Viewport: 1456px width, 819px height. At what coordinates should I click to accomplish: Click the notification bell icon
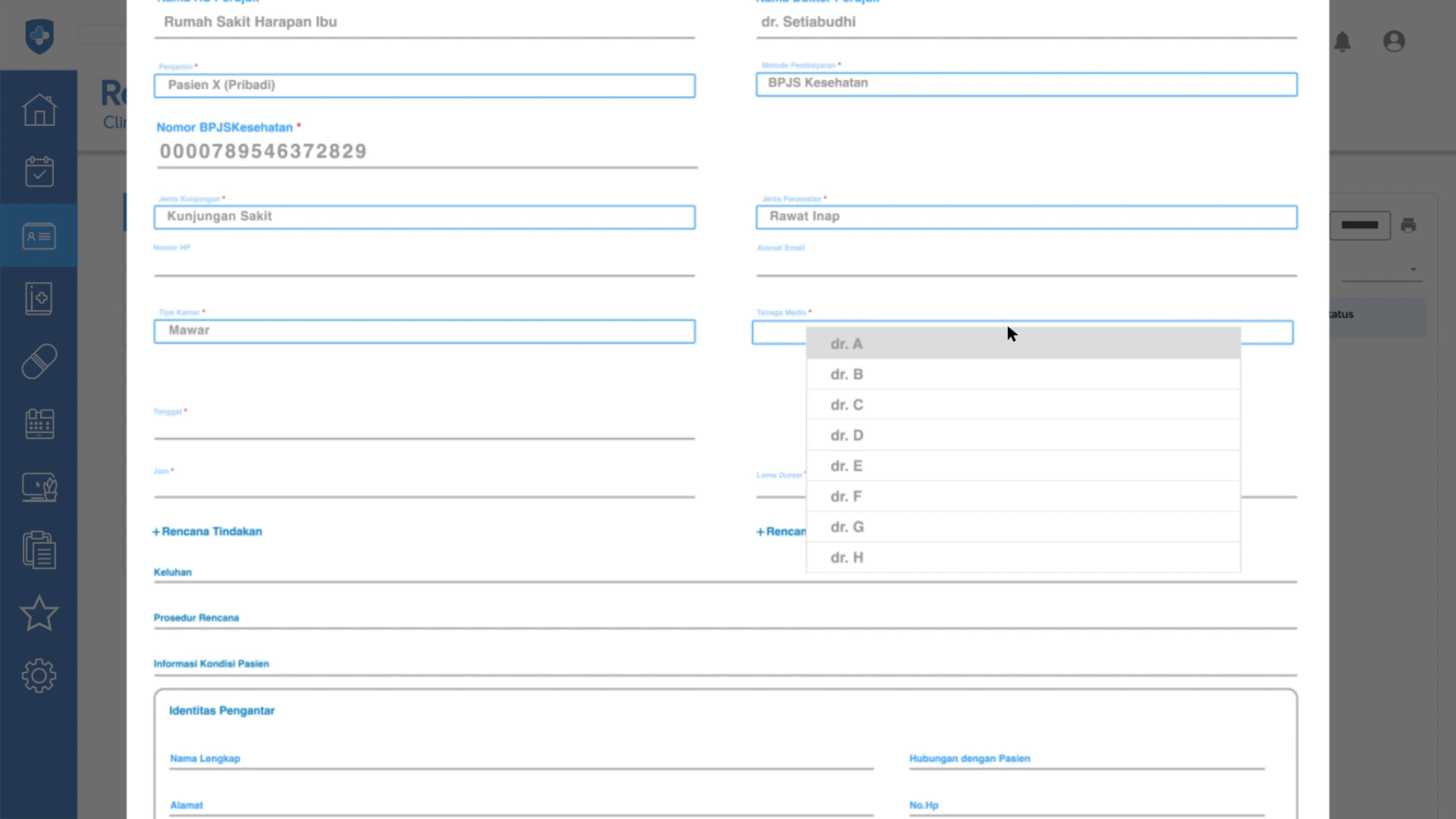pos(1342,42)
